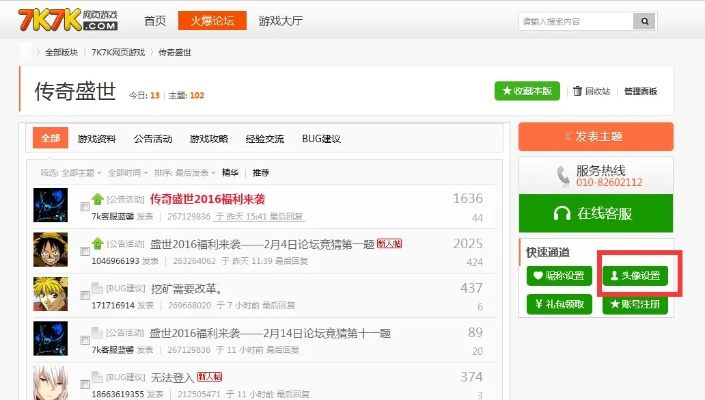
Task: Tick the checkbox for 无法登入 post
Action: click(x=85, y=384)
